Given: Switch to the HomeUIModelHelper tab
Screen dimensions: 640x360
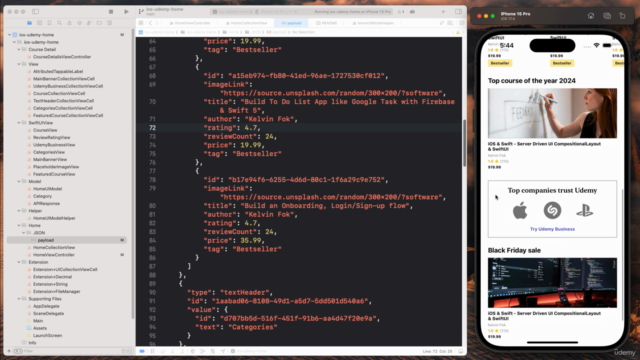Looking at the screenshot, I should coord(373,23).
